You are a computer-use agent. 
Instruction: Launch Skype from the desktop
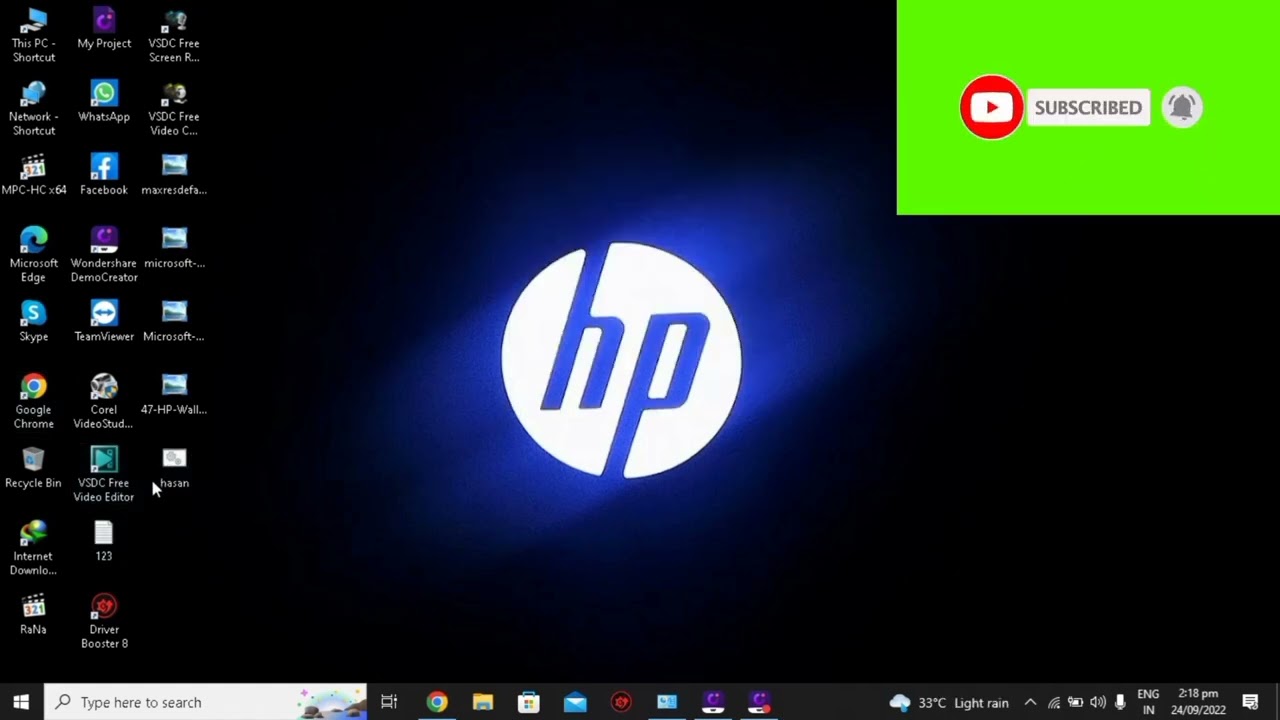coord(33,321)
